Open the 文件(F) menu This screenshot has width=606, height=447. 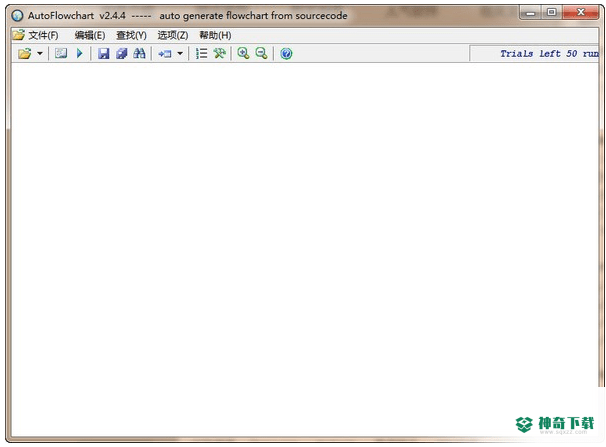tap(43, 36)
